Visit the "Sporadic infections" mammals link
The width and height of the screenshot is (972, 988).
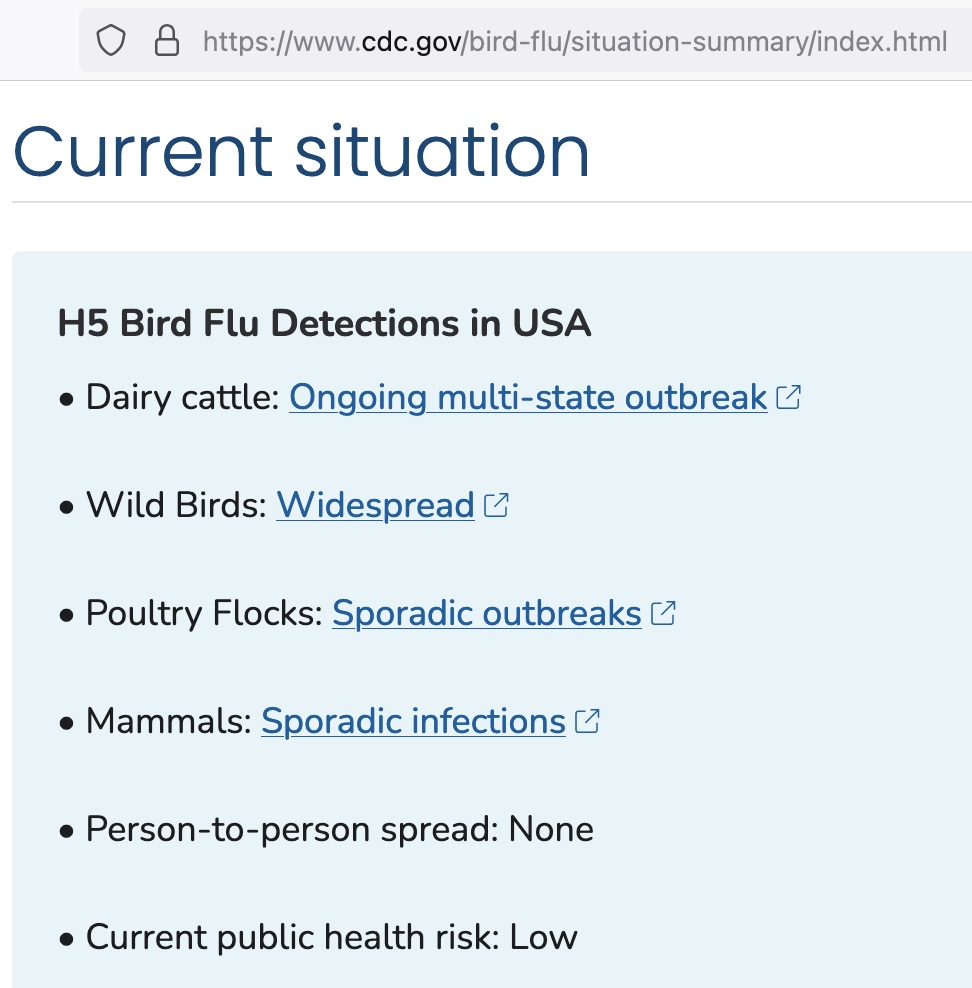point(413,721)
